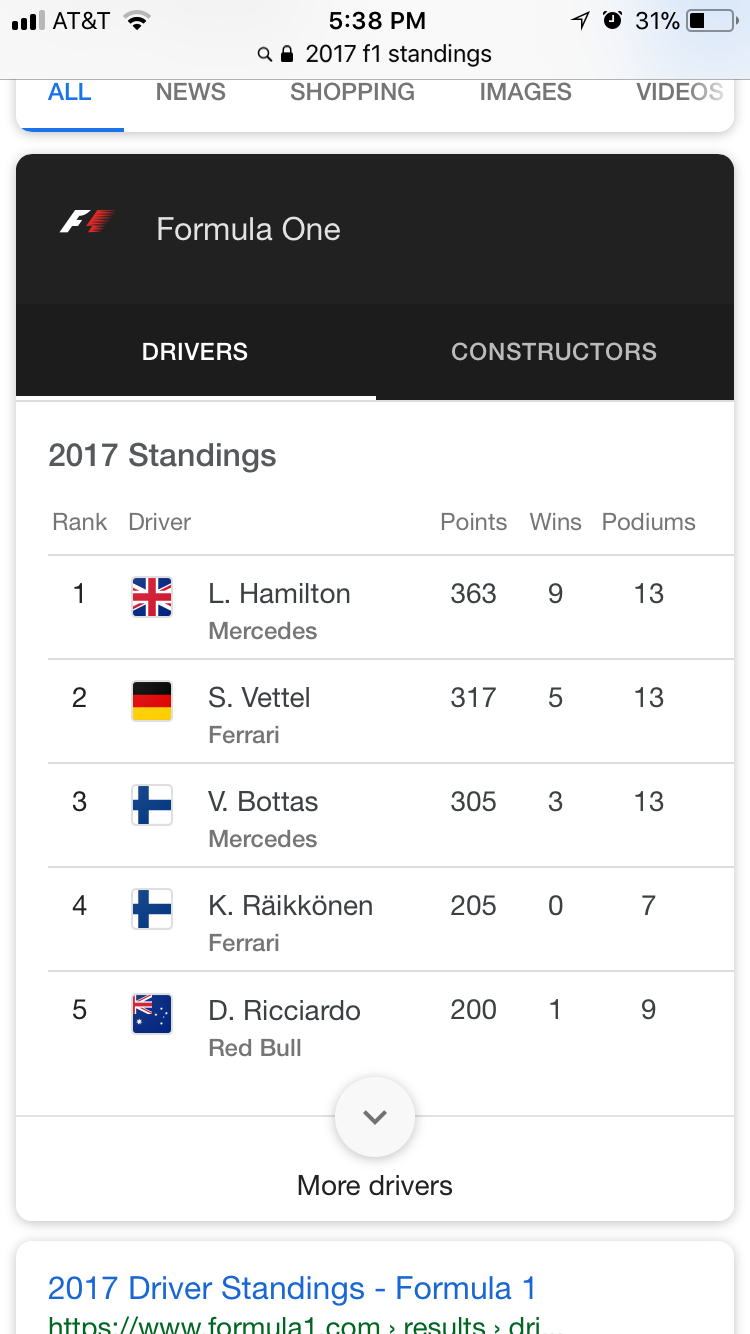Tap the Australian flag beside Ricciardo
Screen dimensions: 750x1334
click(152, 1013)
